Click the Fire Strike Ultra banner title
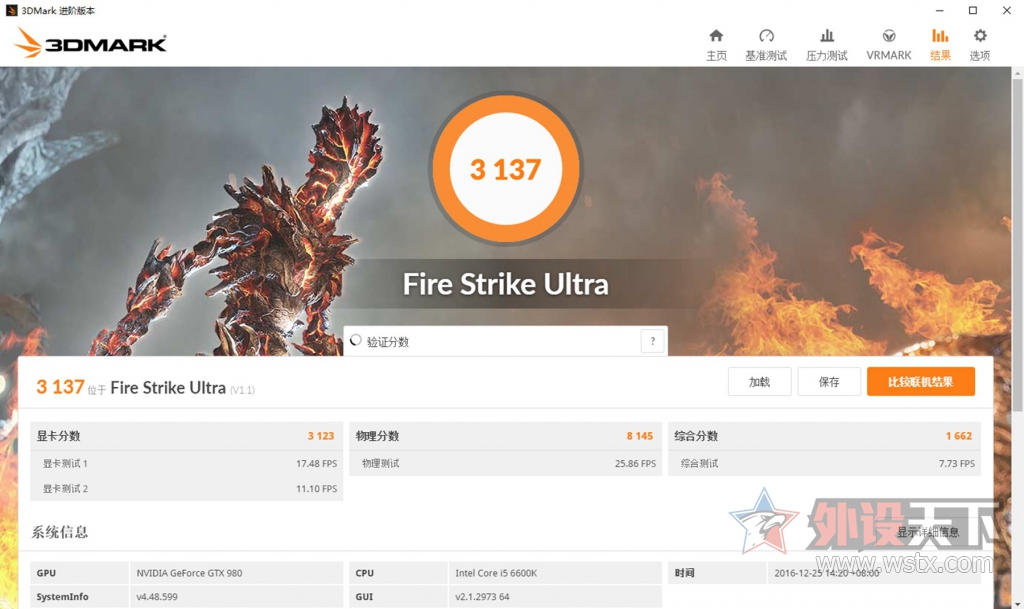 505,284
